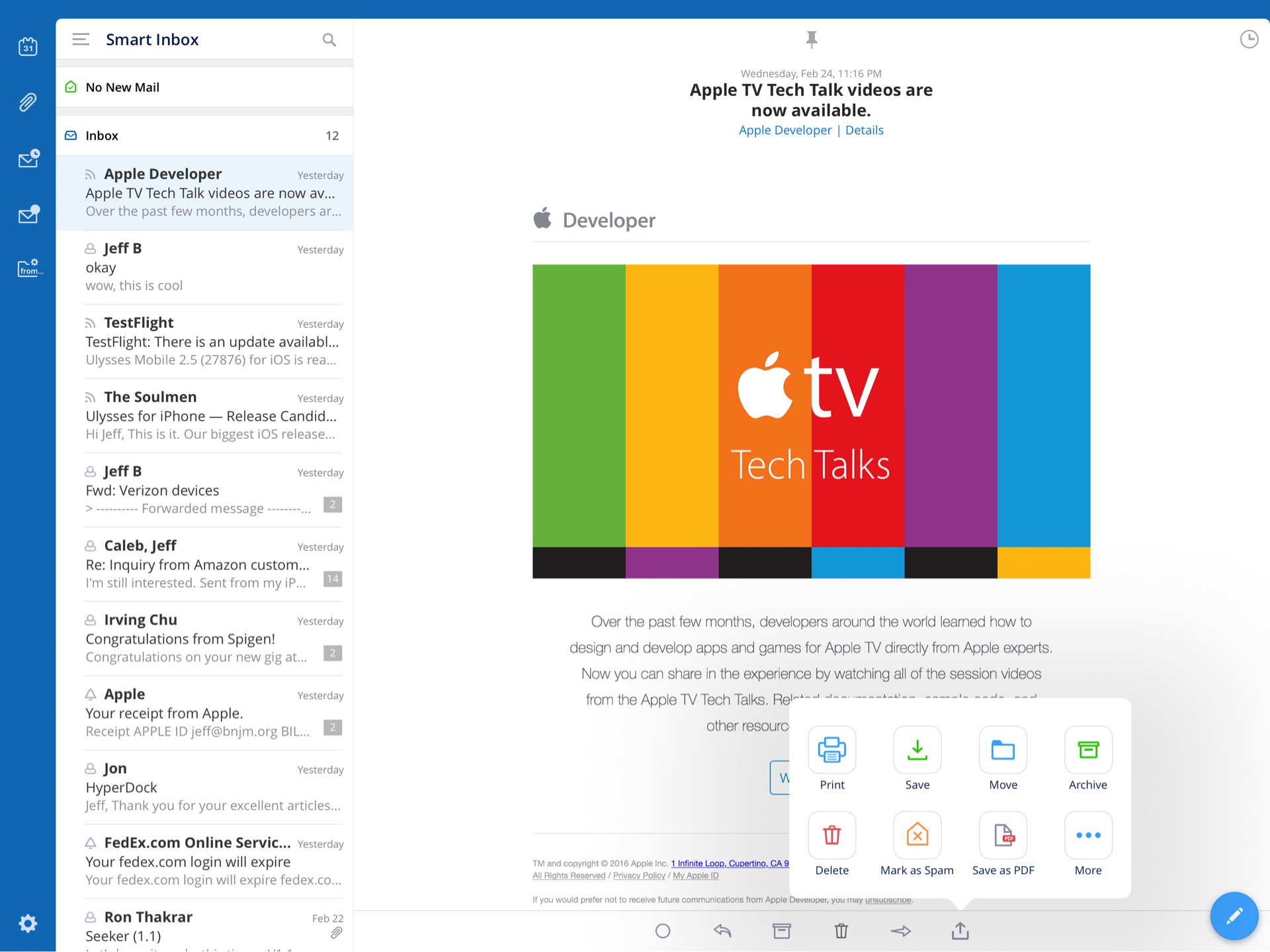Expand the Inbox folder with 12 messages
Screen dimensions: 1270x952
pyautogui.click(x=205, y=135)
